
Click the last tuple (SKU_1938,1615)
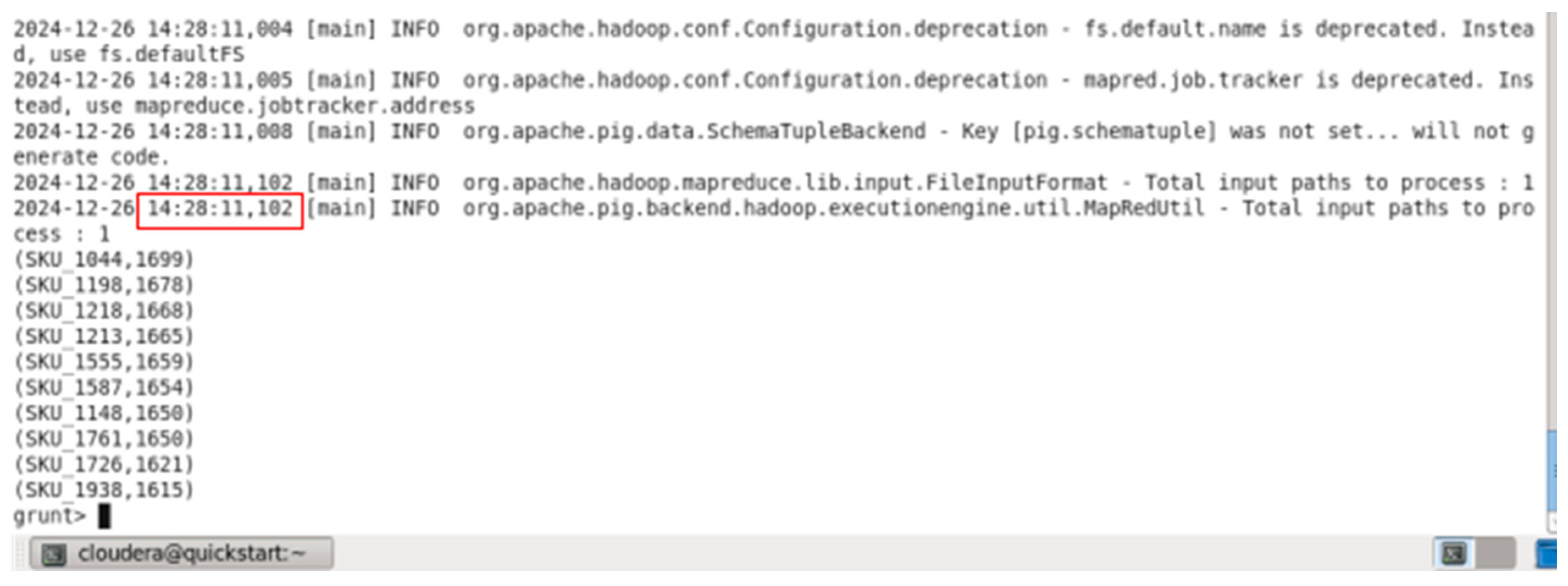coord(103,490)
